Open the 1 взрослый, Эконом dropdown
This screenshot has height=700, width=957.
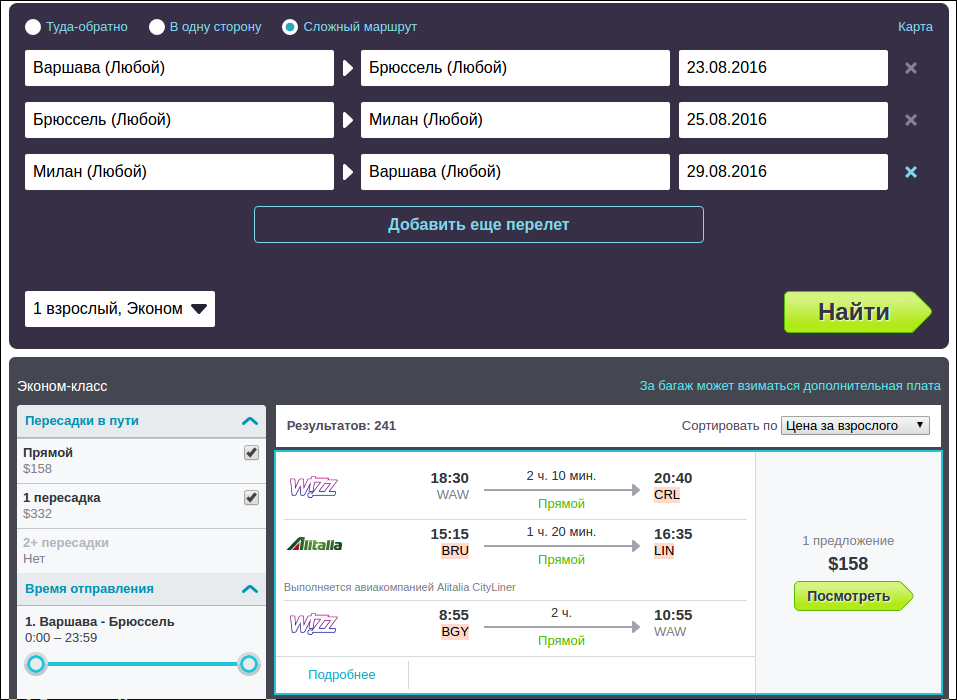click(x=120, y=309)
